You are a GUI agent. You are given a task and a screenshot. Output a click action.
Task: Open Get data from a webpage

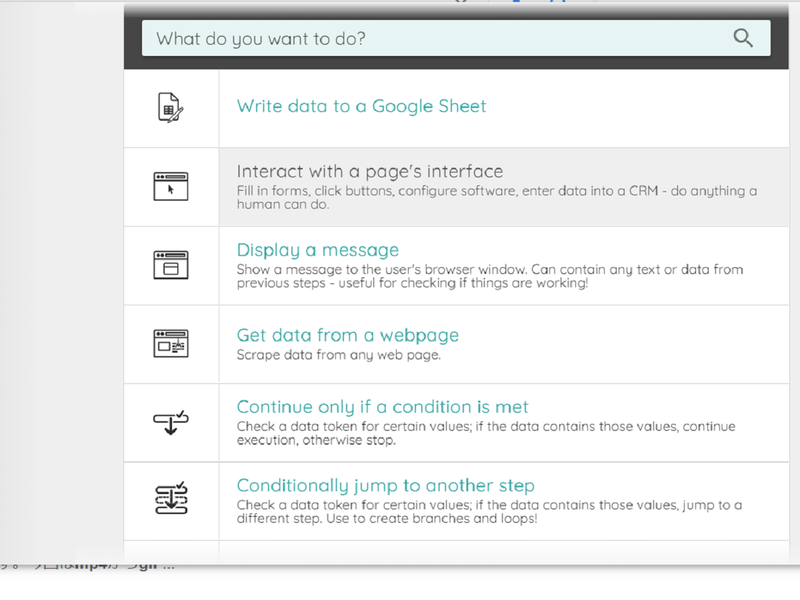pos(347,335)
